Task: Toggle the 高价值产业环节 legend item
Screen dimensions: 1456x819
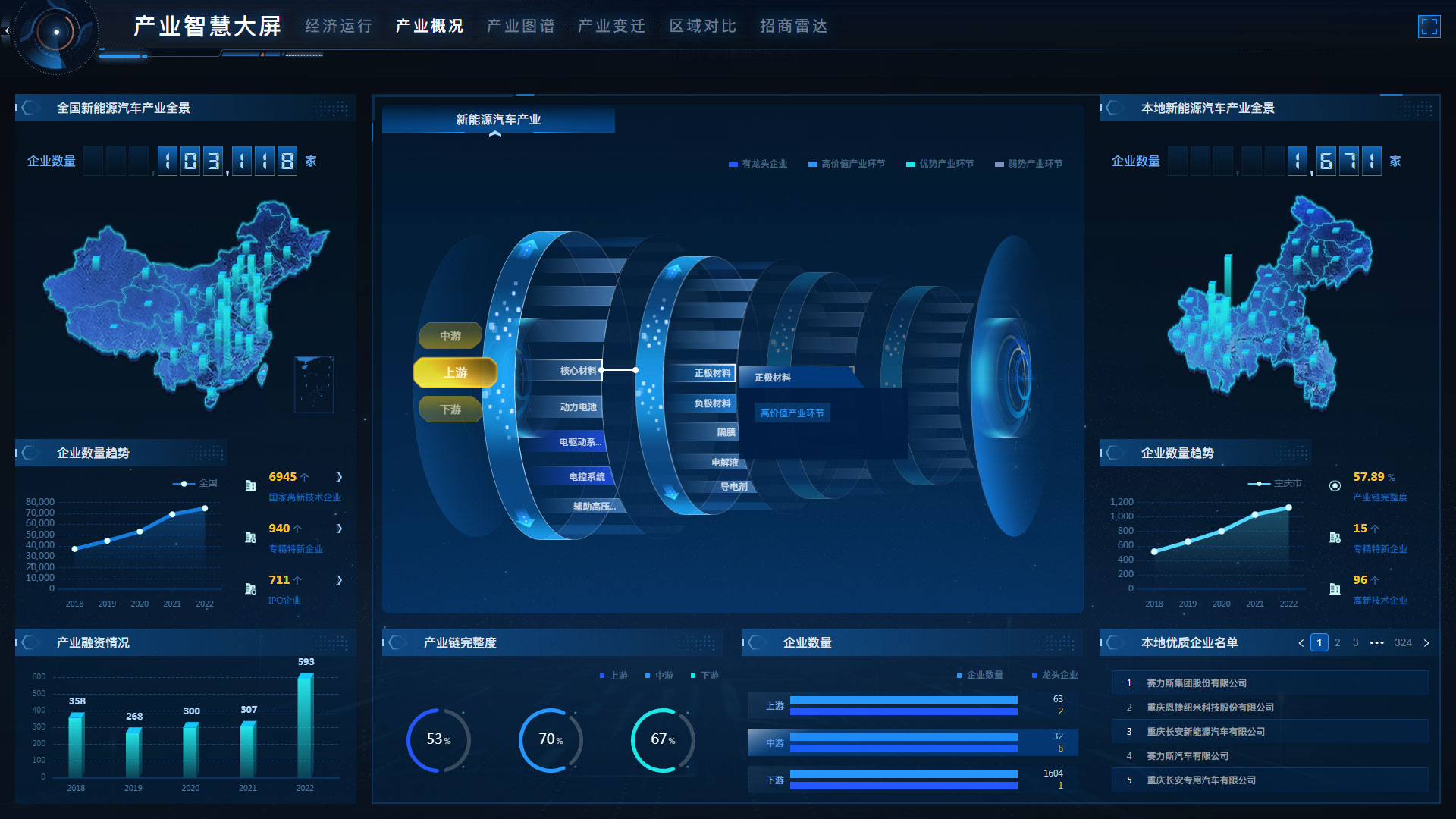Action: [846, 164]
